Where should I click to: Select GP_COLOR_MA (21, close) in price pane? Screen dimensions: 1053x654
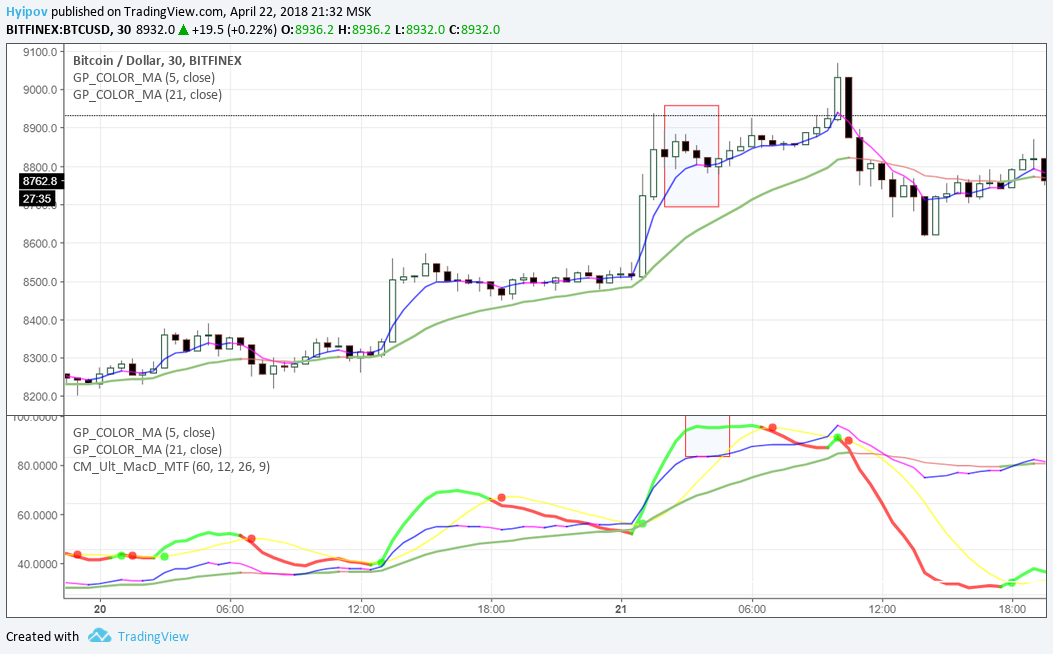(x=147, y=95)
